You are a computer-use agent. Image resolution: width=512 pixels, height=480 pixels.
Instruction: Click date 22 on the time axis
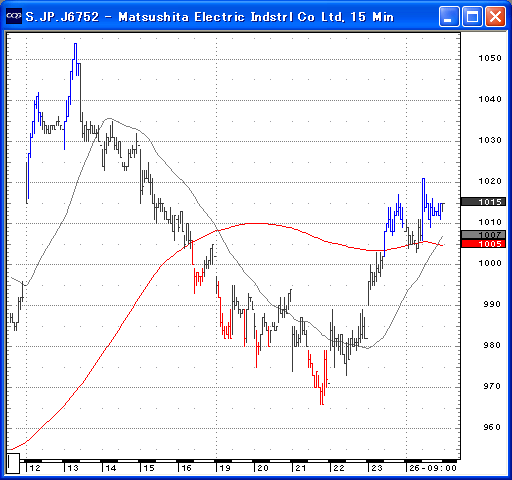(x=339, y=468)
